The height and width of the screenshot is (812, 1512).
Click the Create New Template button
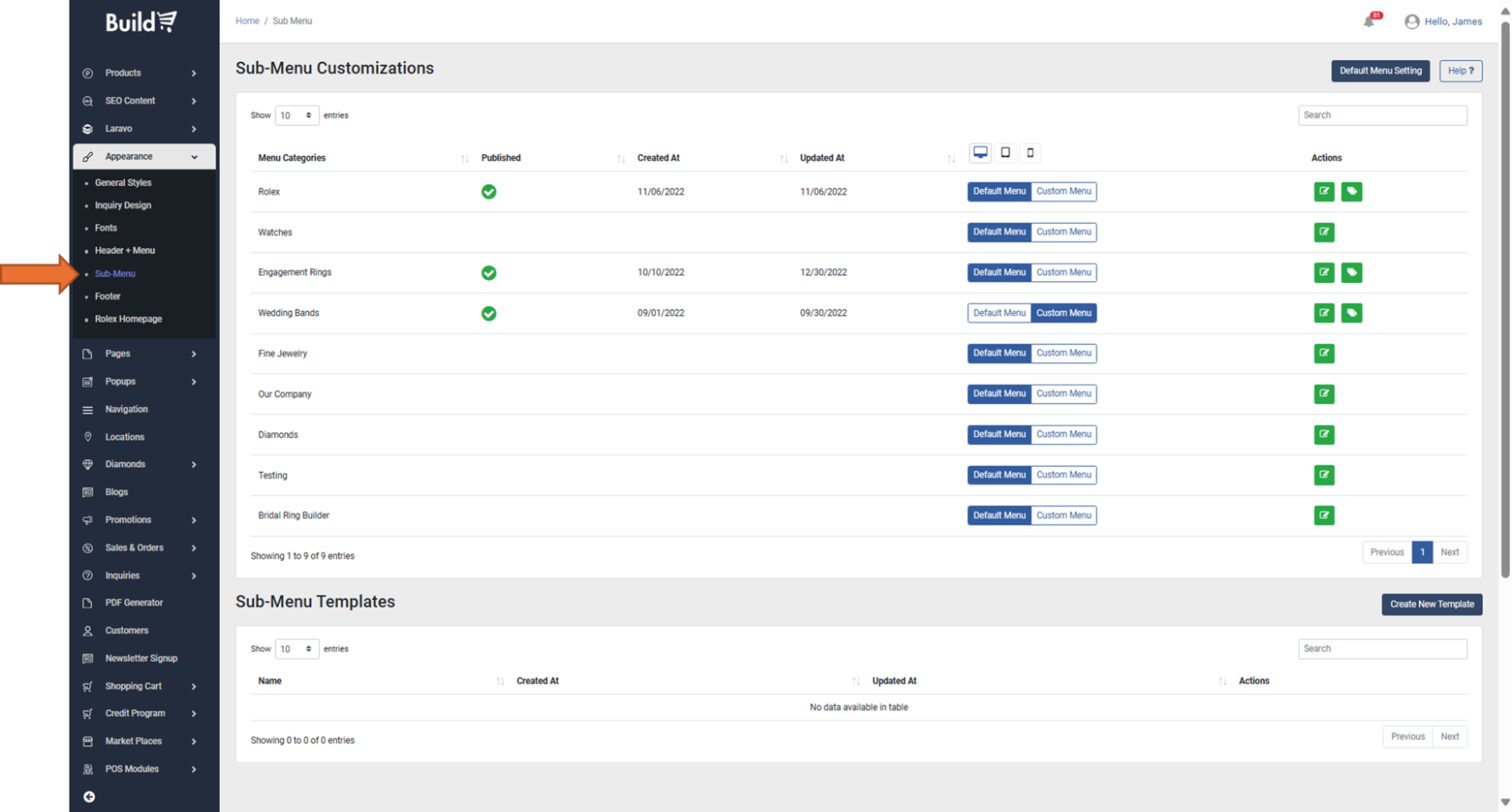(x=1431, y=604)
